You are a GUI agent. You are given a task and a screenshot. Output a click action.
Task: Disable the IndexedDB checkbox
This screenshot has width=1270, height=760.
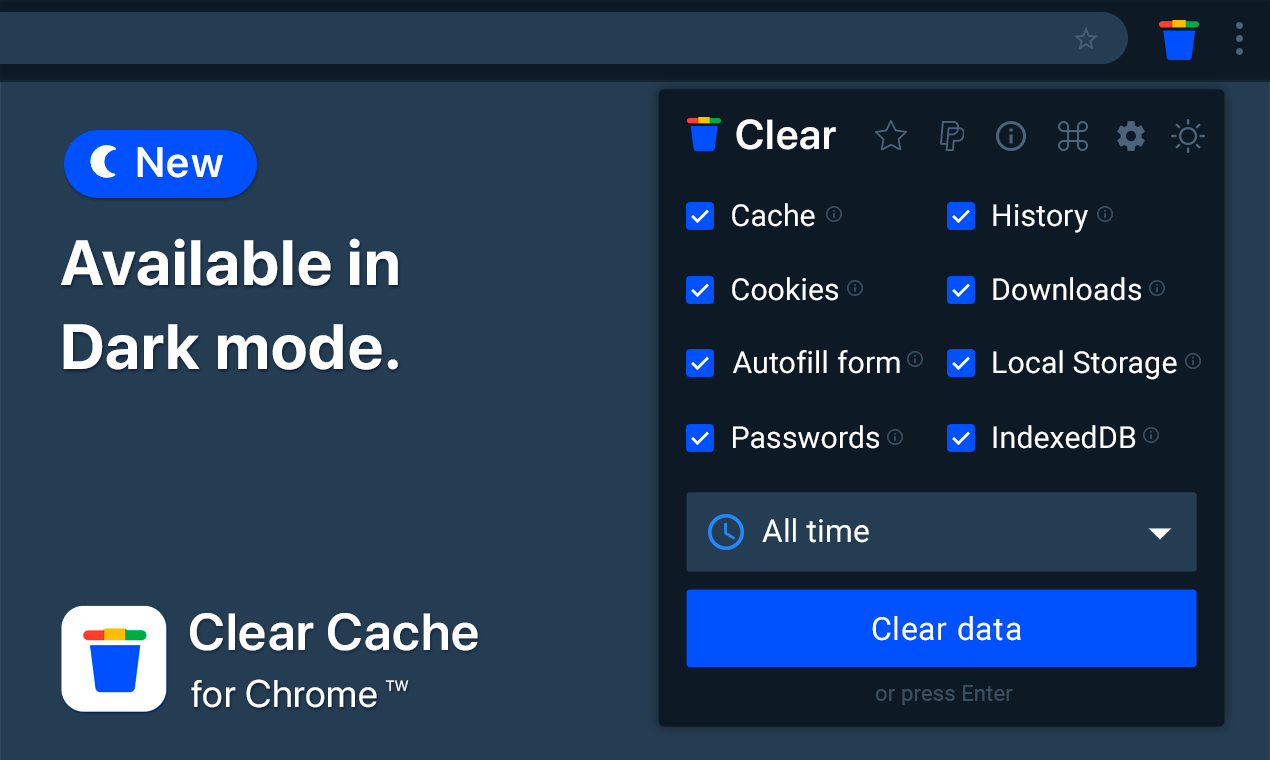(x=961, y=438)
